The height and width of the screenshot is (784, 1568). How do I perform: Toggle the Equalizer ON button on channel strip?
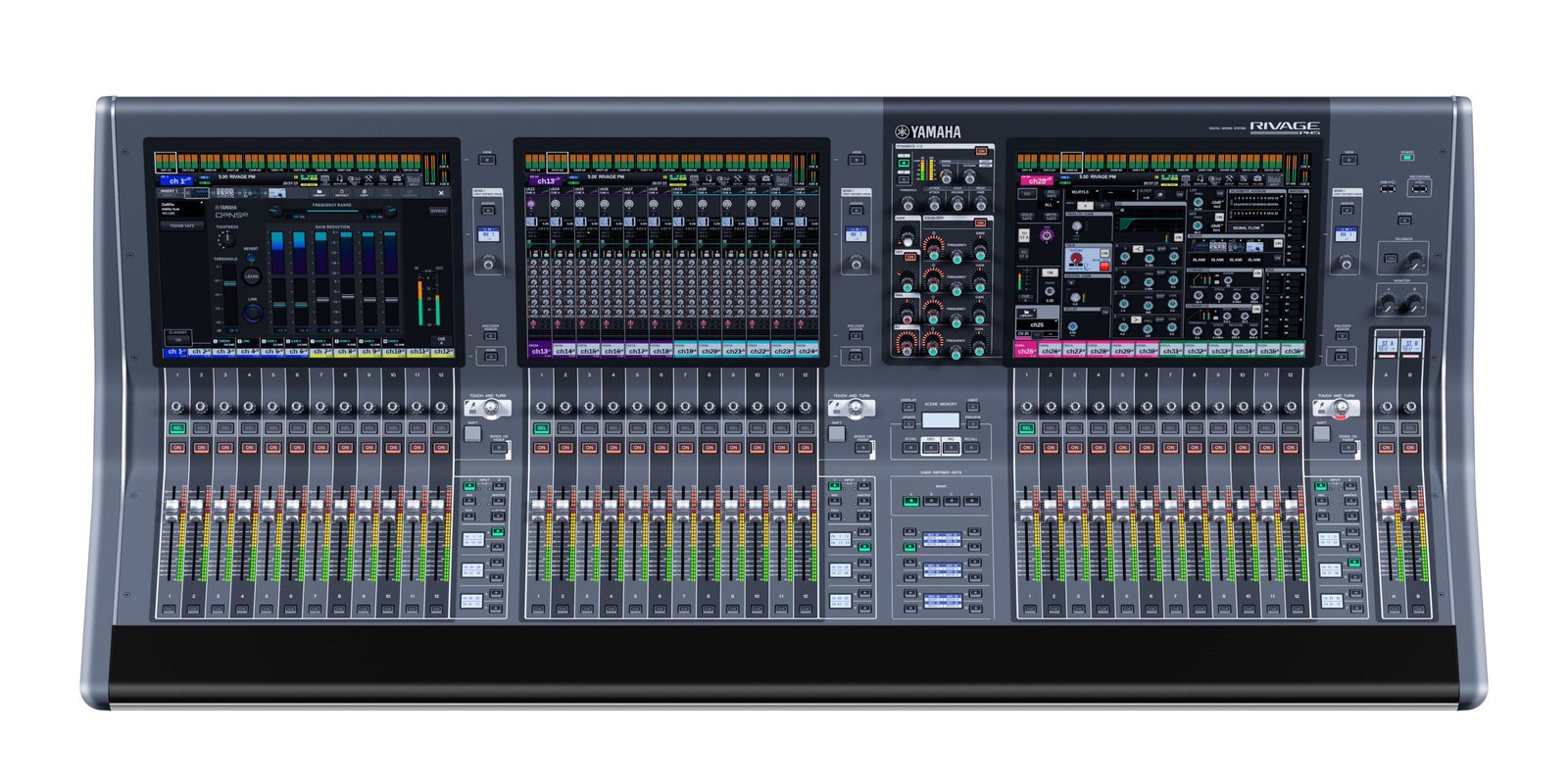tap(981, 221)
